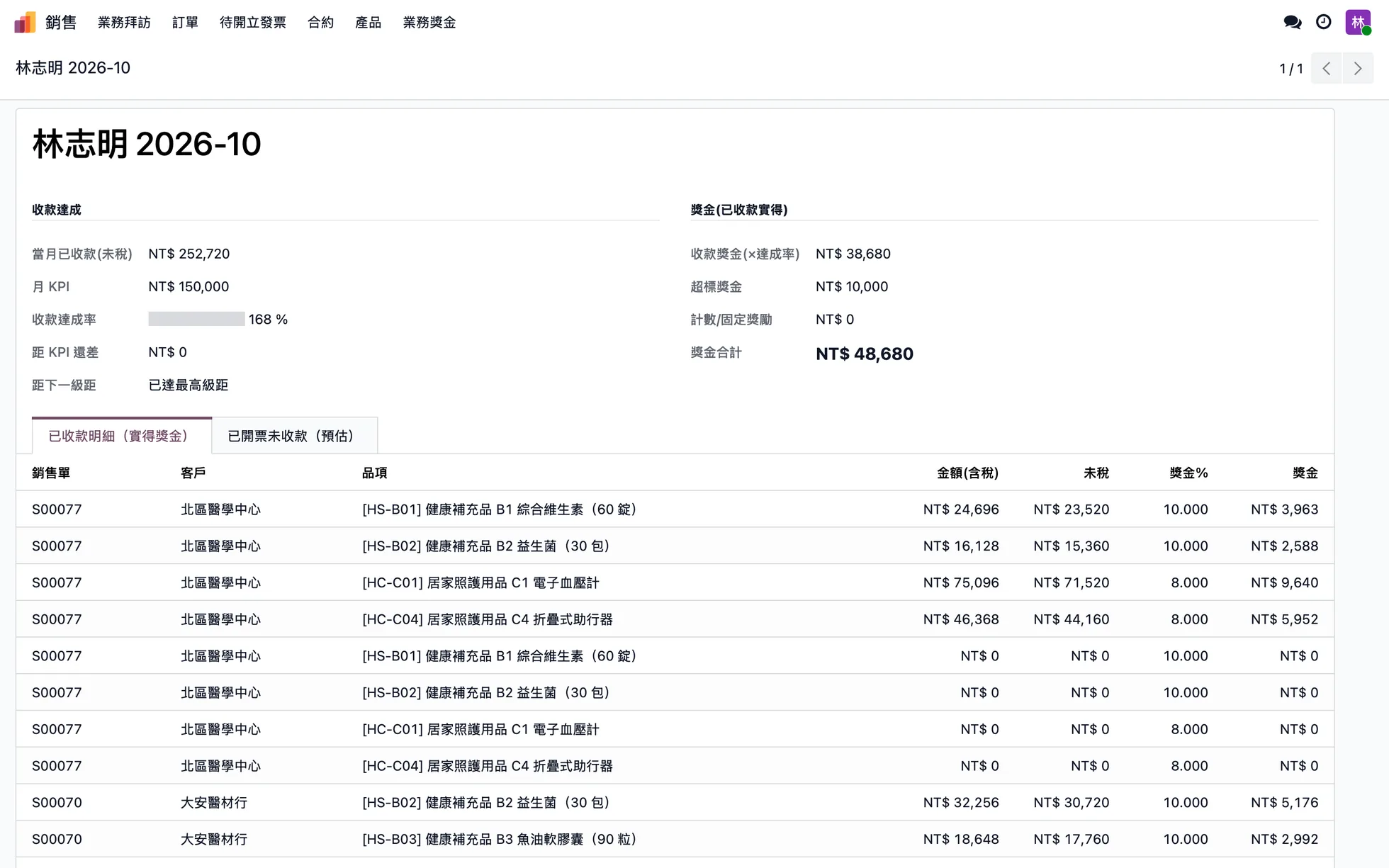1389x868 pixels.
Task: Click 獎金 cell NT$ 9,640
Action: coord(1284,582)
